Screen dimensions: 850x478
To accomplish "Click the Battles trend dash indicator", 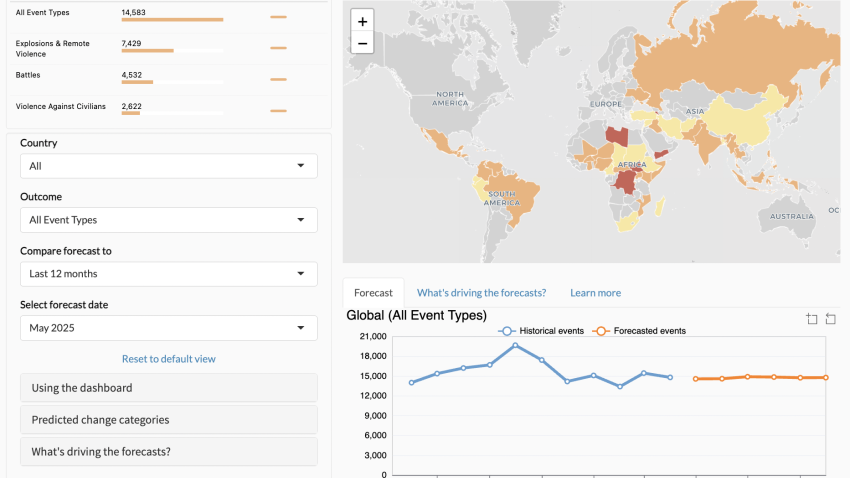I will click(278, 80).
